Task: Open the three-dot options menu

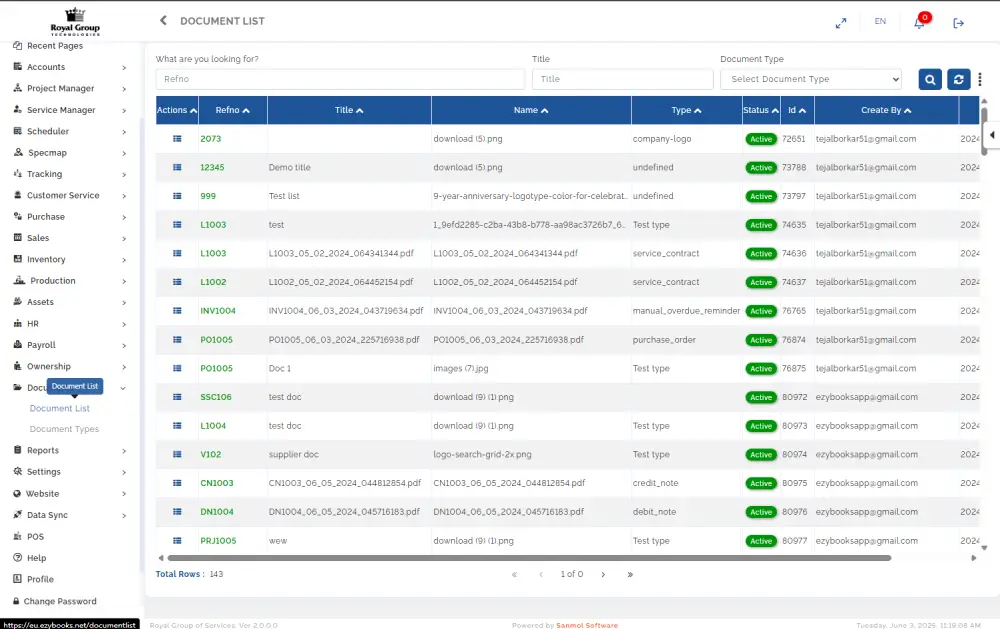Action: [981, 80]
